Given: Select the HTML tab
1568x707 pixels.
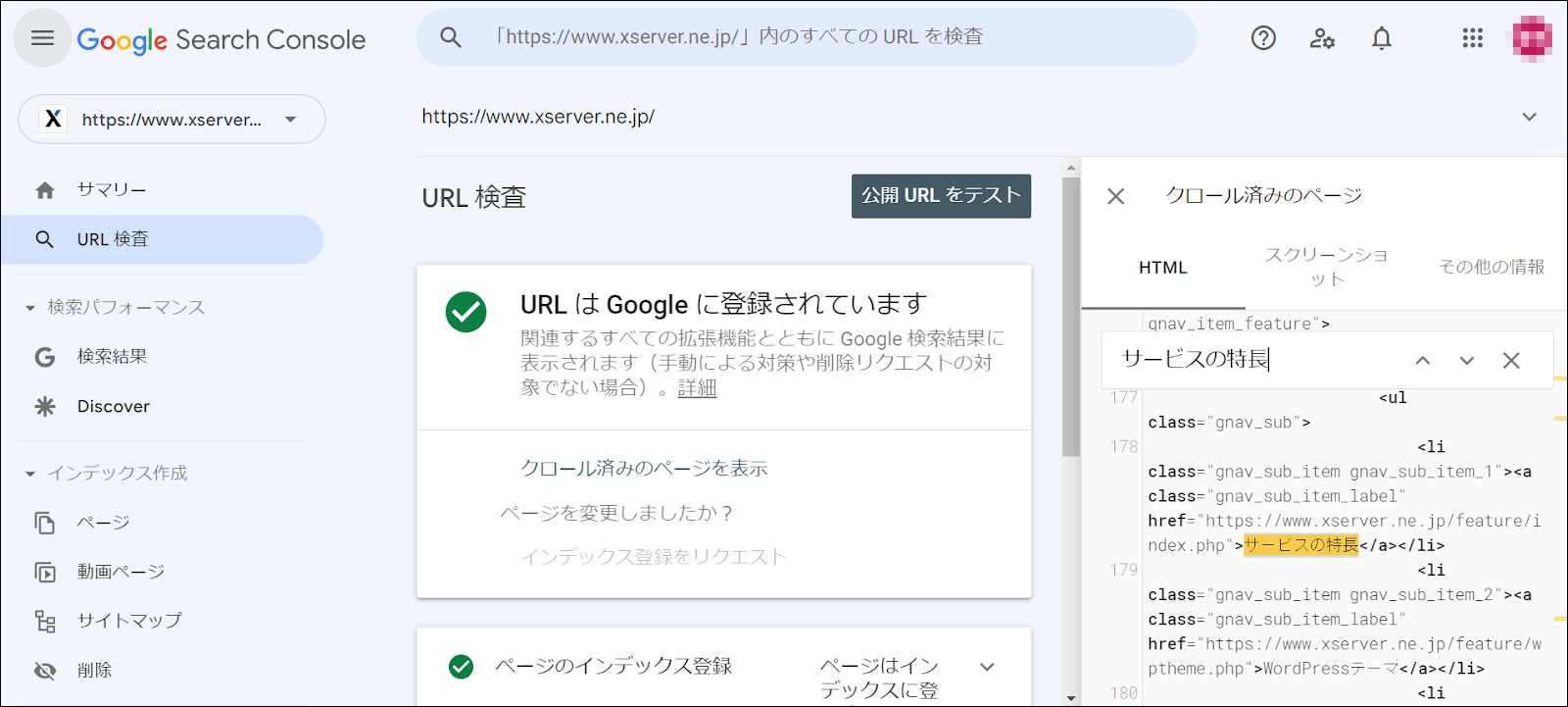Looking at the screenshot, I should point(1162,268).
